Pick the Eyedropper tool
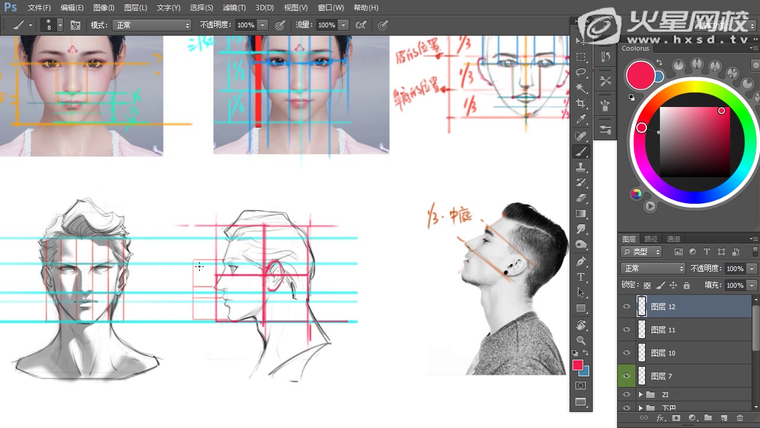Image resolution: width=760 pixels, height=428 pixels. coord(580,119)
